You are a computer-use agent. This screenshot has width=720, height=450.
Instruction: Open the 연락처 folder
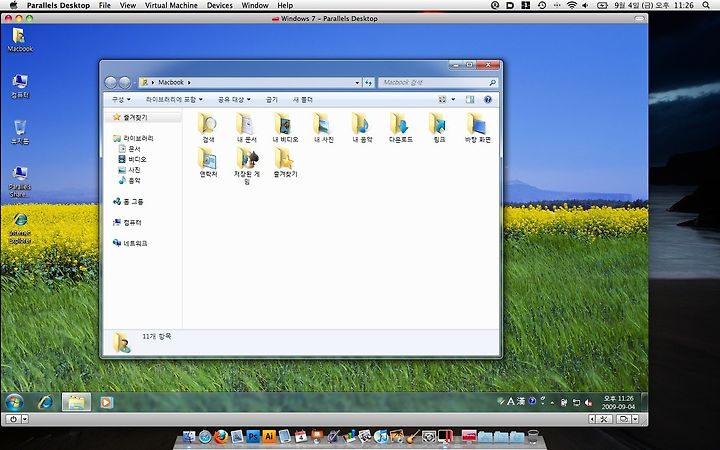[208, 162]
